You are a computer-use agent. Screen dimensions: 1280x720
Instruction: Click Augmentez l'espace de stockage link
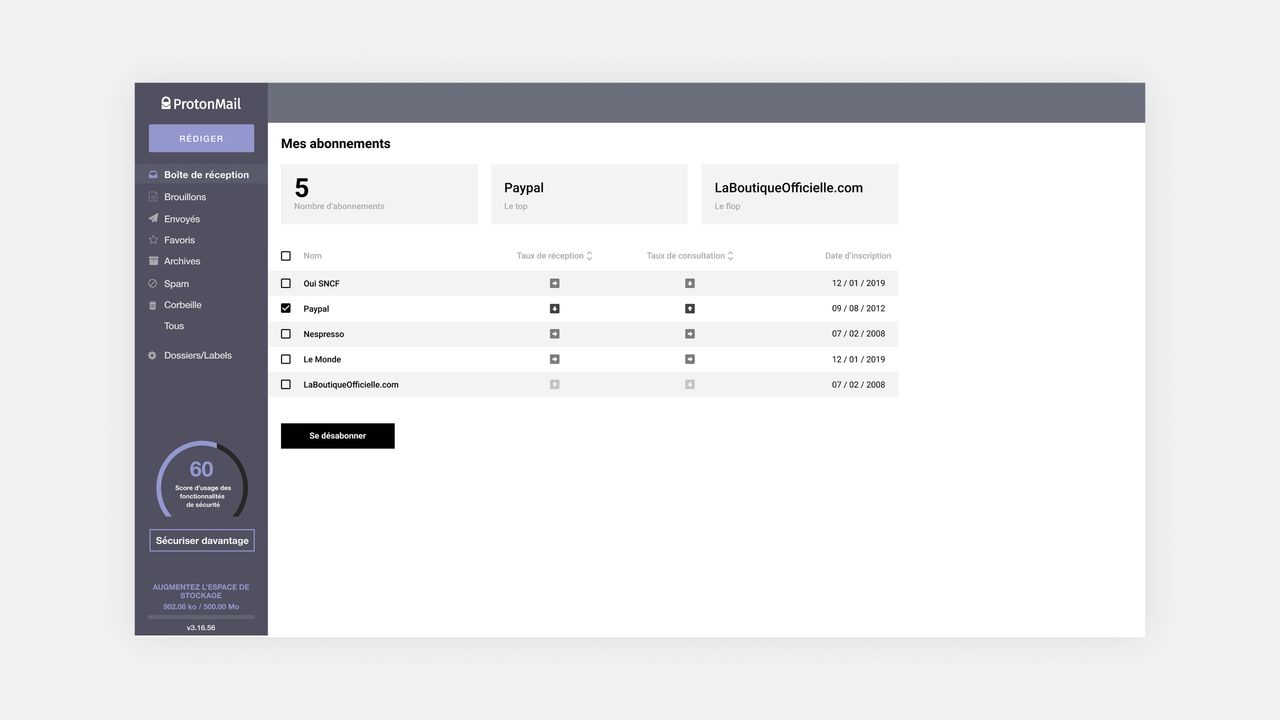tap(201, 591)
